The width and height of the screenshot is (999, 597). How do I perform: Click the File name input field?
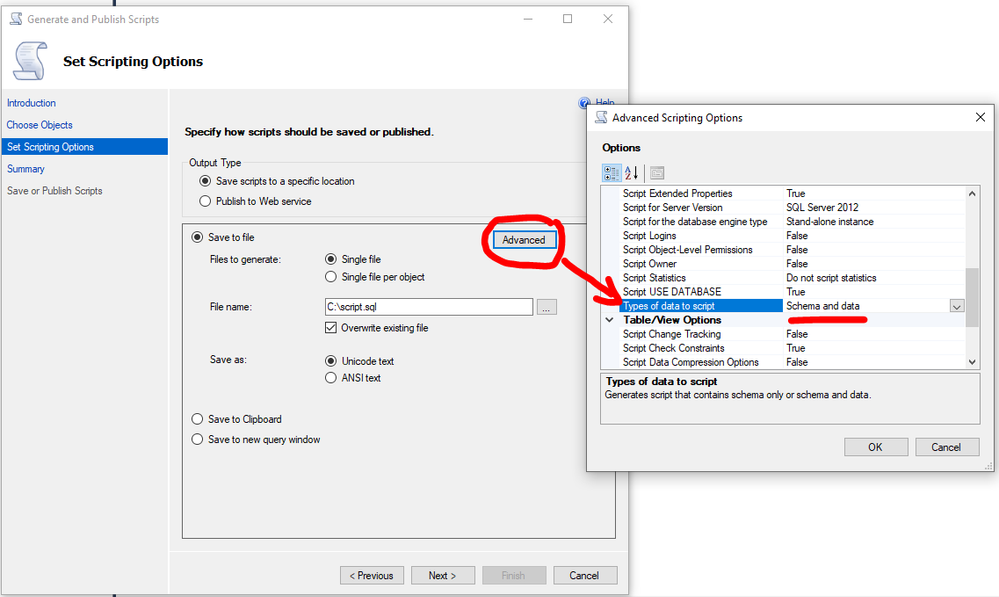coord(429,306)
